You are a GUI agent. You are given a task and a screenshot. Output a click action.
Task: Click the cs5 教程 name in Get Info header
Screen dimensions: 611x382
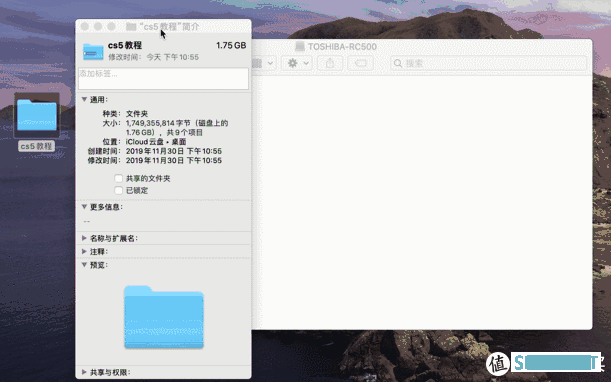pyautogui.click(x=125, y=45)
